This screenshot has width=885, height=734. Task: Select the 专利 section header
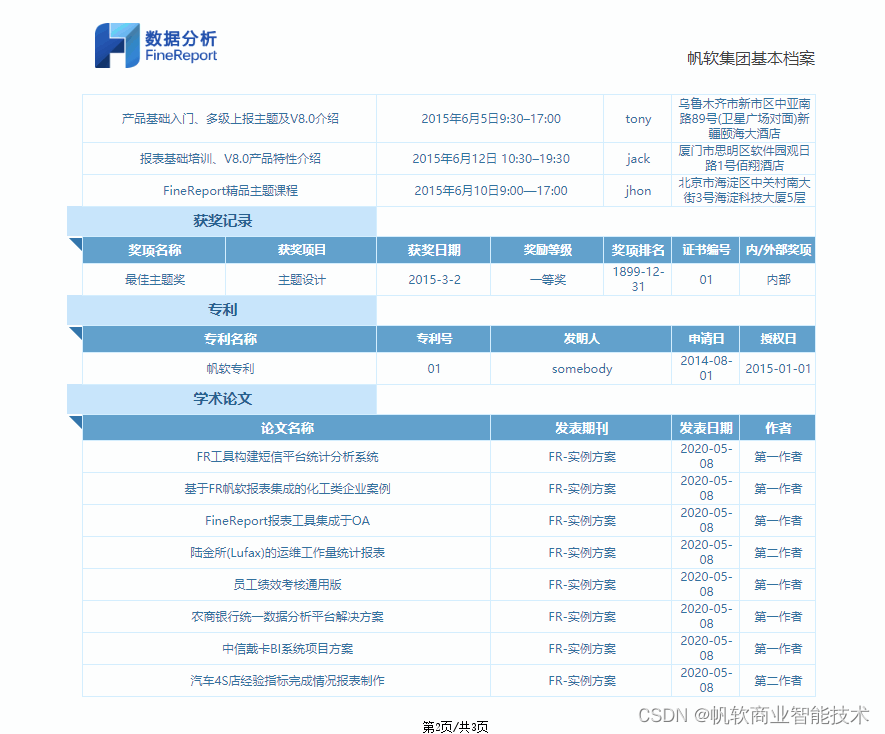pos(222,310)
